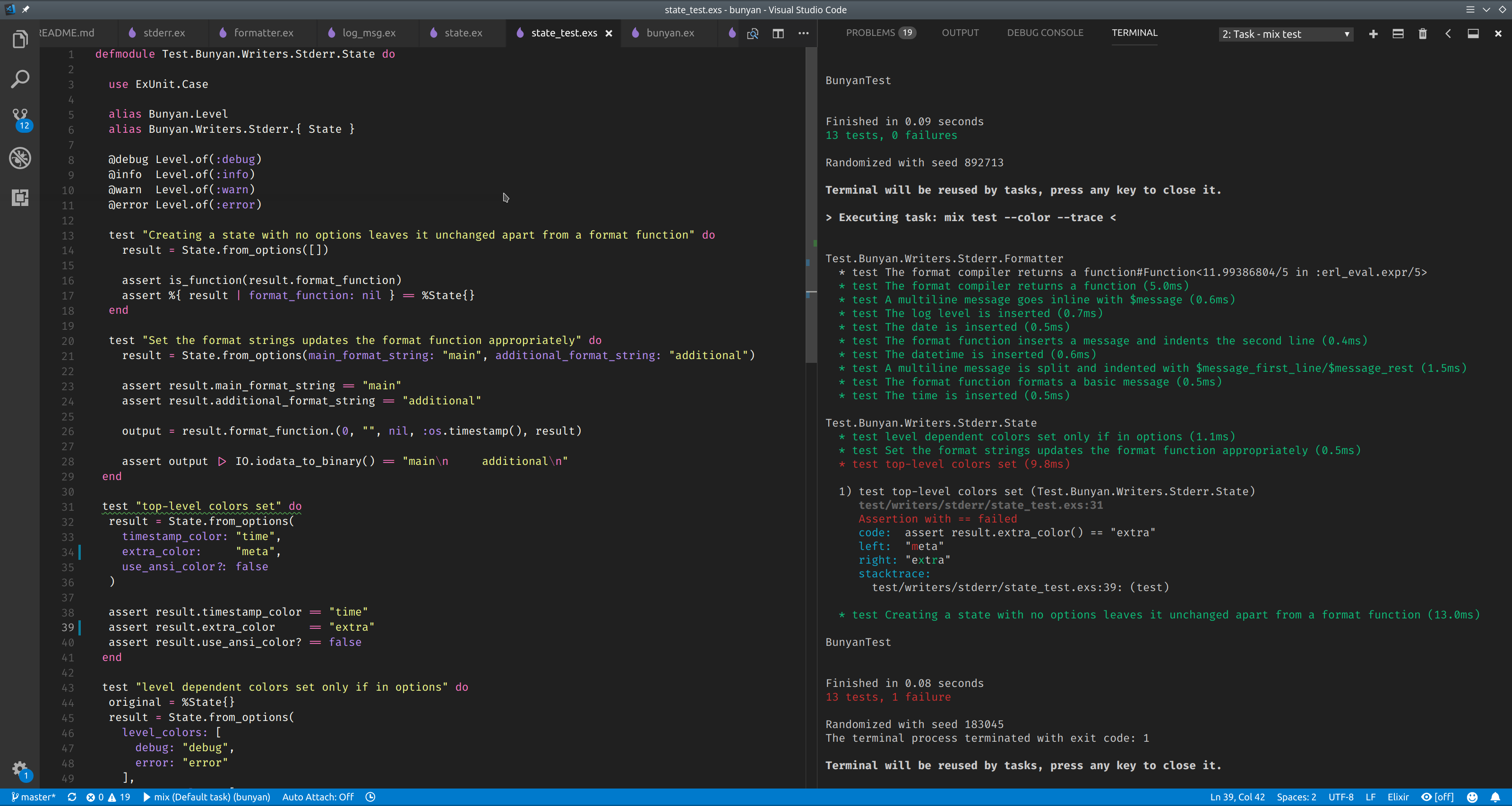Switch to the formatter.ex tab

(263, 33)
